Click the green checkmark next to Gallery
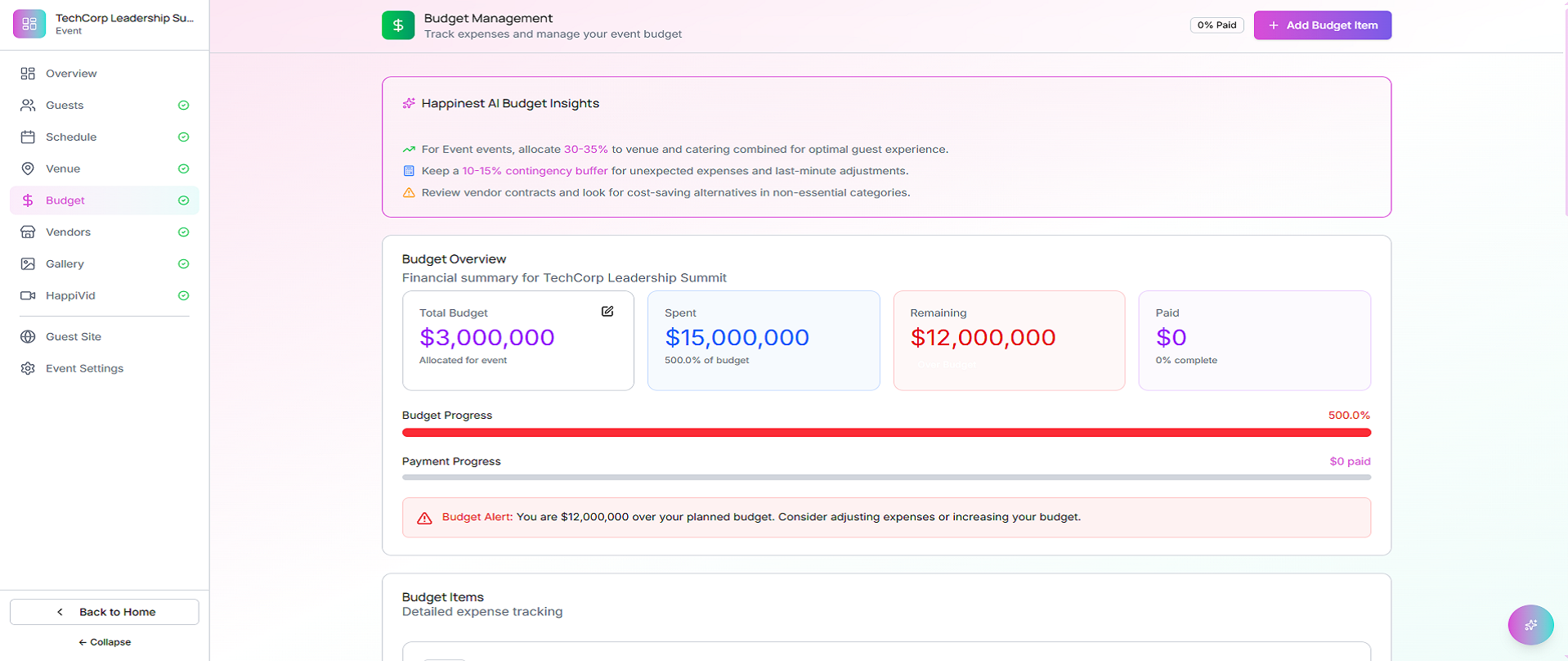 pyautogui.click(x=184, y=264)
